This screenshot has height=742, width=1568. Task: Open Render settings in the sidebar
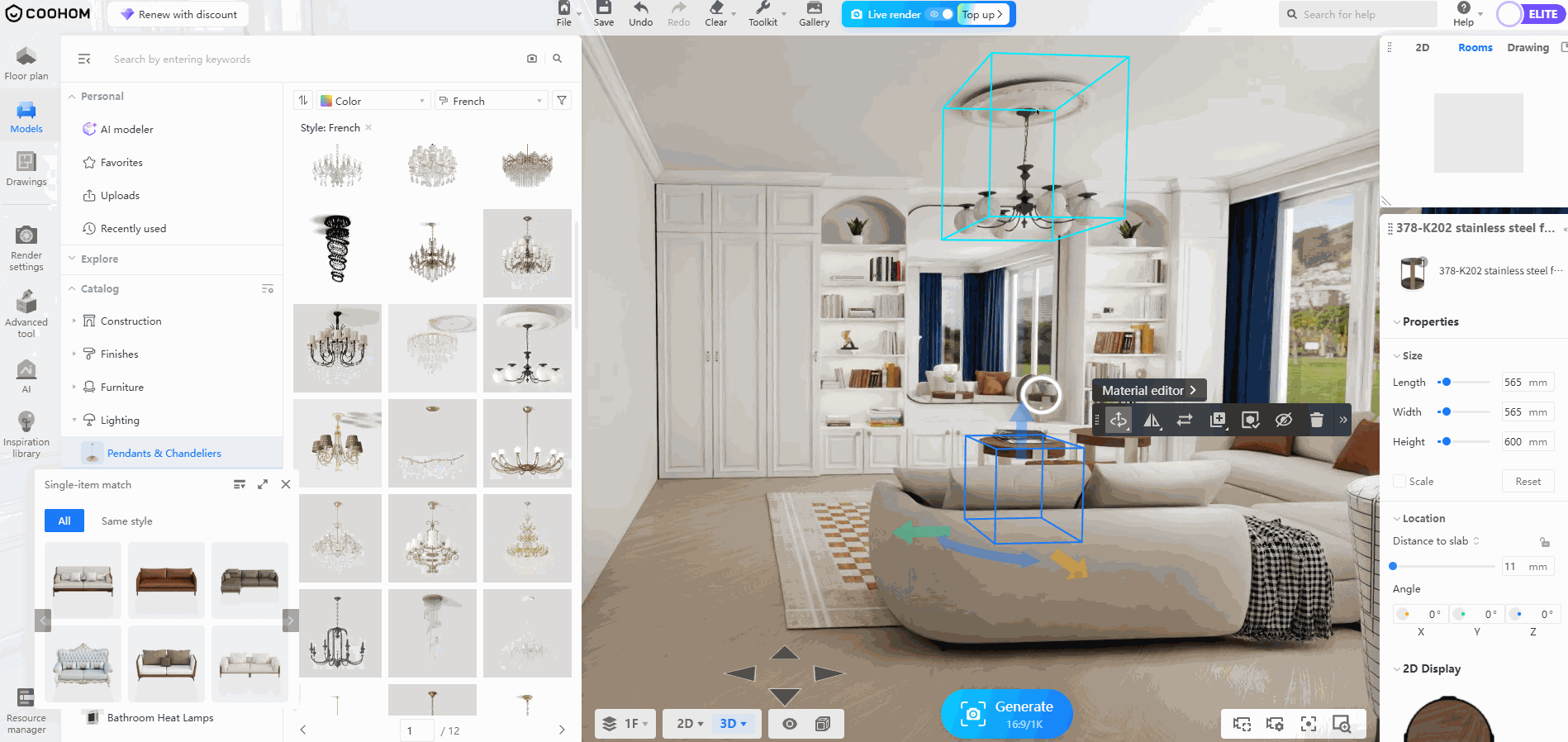(x=26, y=248)
